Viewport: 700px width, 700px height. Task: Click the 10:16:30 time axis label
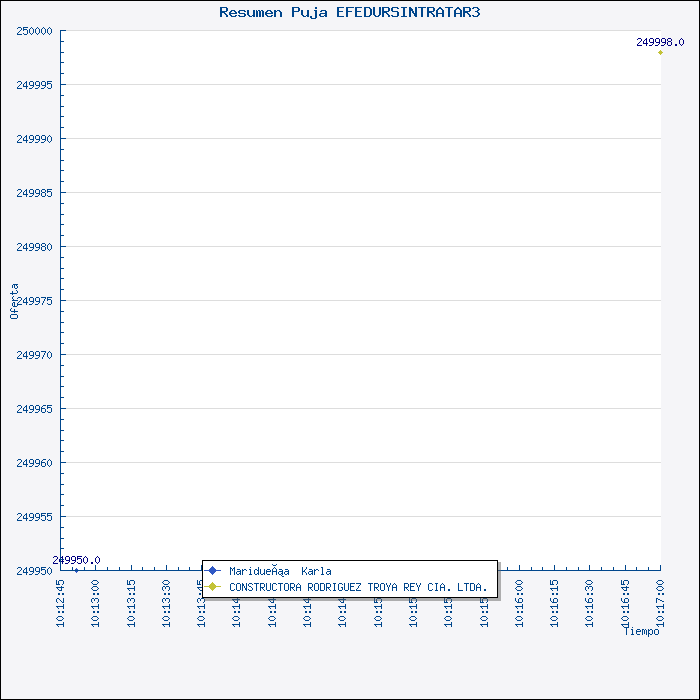point(590,603)
